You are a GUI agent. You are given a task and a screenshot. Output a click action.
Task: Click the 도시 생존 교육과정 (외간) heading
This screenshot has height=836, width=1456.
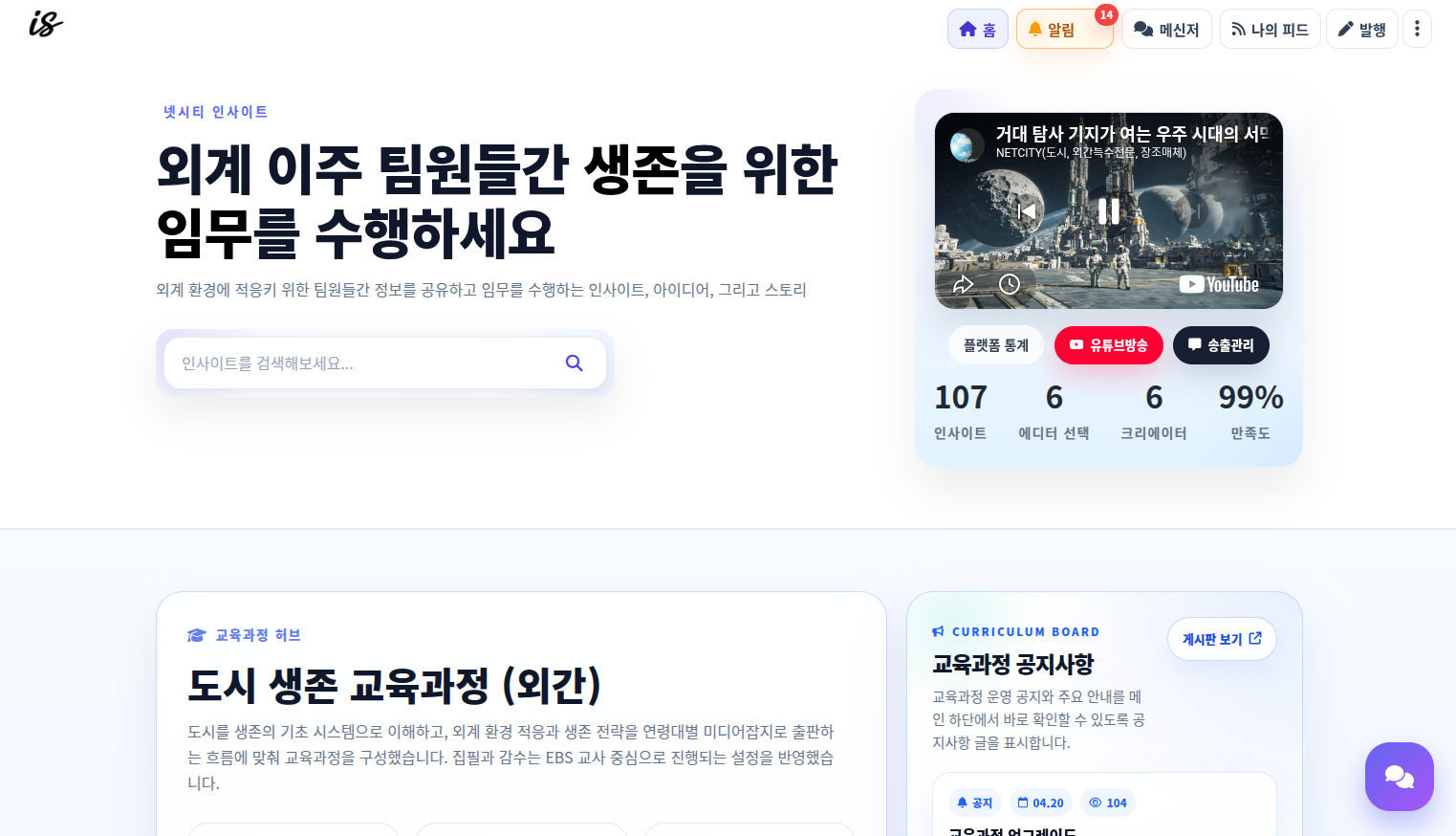coord(394,686)
